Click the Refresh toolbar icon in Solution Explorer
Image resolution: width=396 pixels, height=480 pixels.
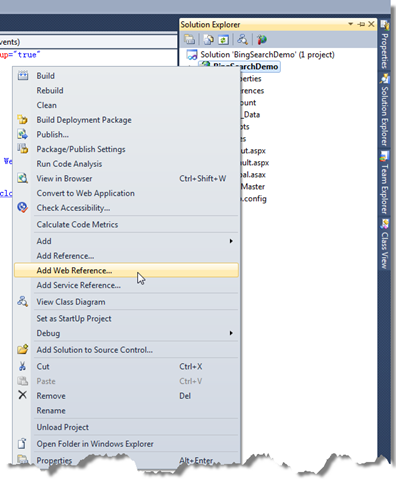click(x=223, y=40)
